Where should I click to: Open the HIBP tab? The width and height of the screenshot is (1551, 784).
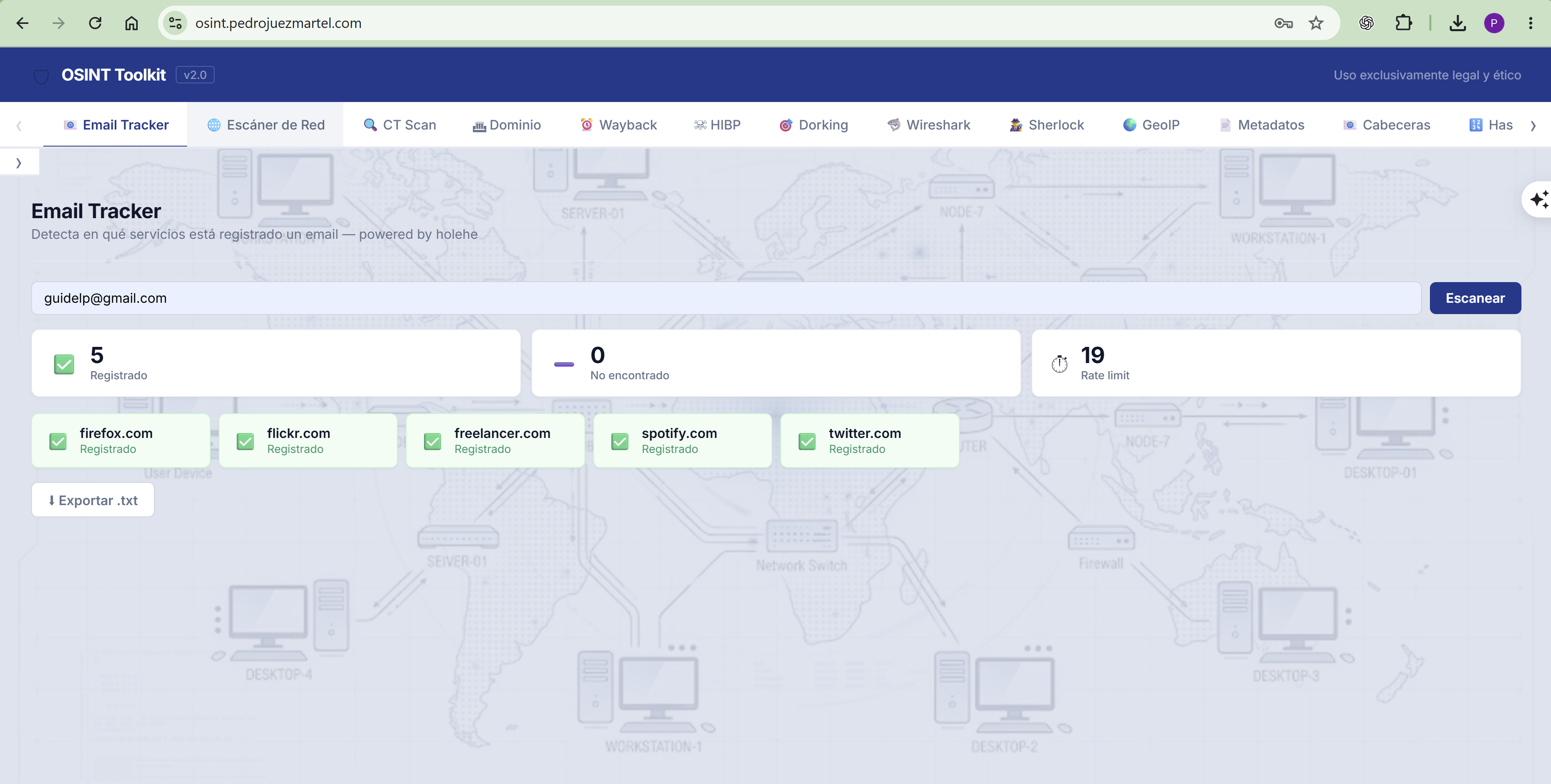tap(716, 125)
